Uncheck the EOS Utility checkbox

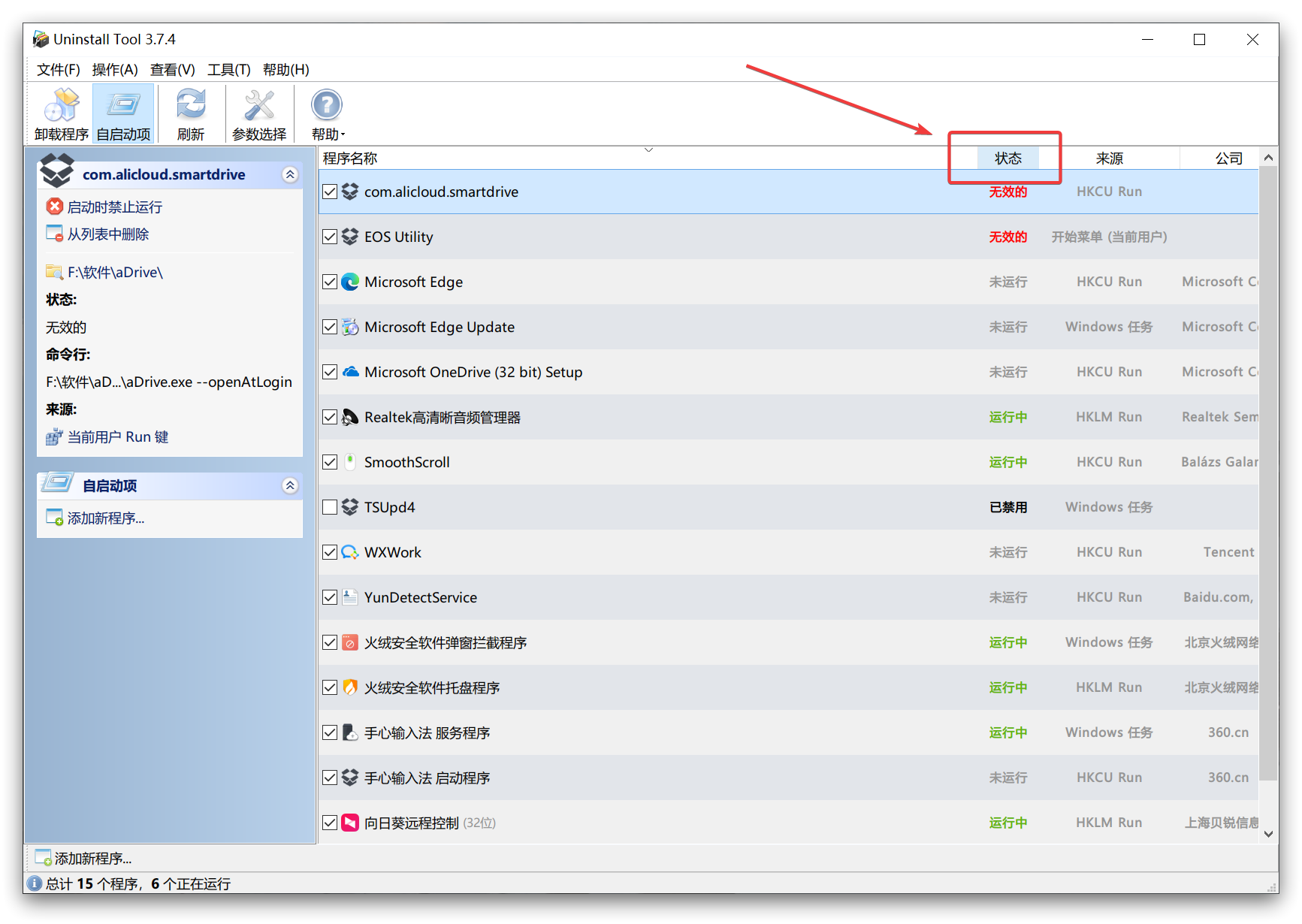(330, 237)
